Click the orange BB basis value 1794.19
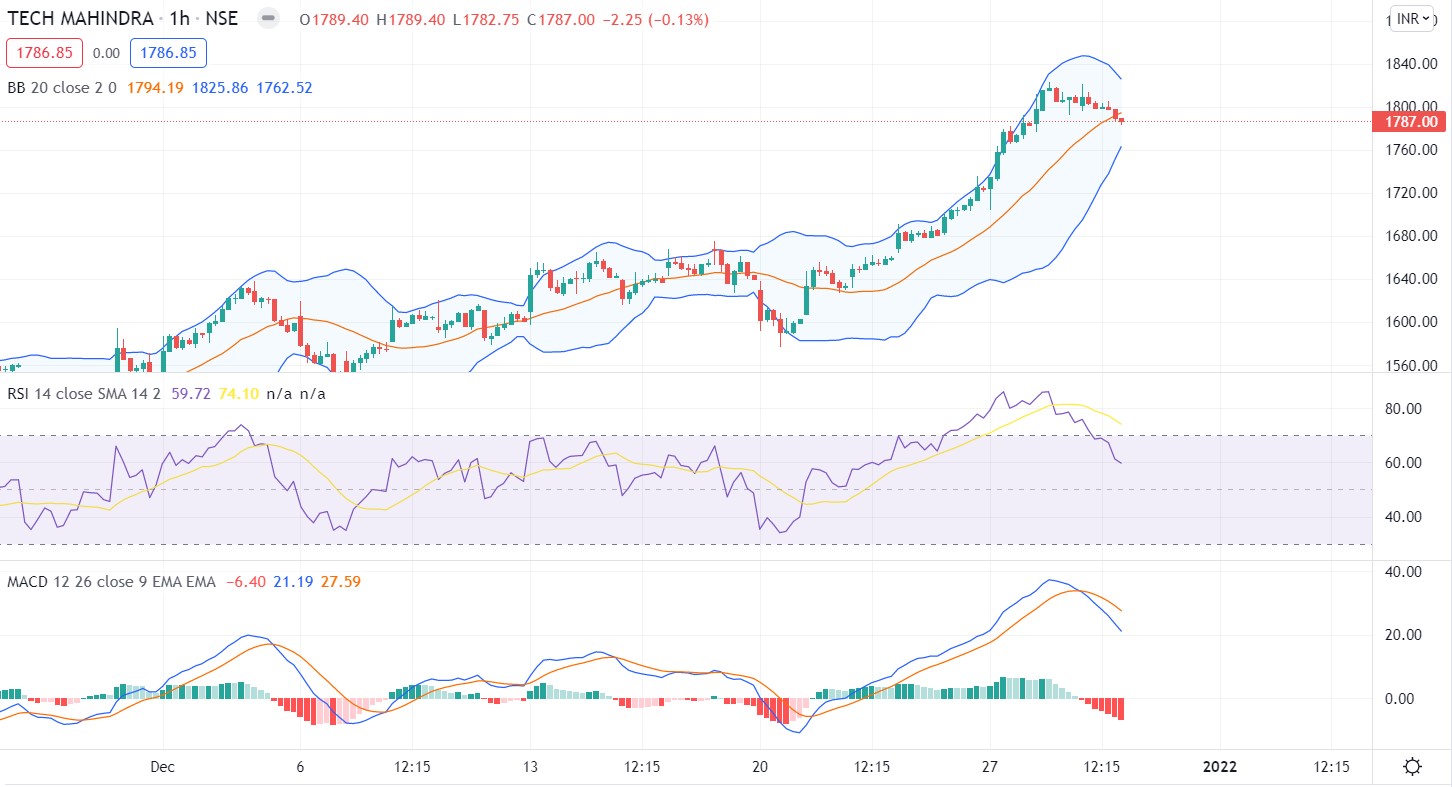This screenshot has height=787, width=1452. click(155, 88)
